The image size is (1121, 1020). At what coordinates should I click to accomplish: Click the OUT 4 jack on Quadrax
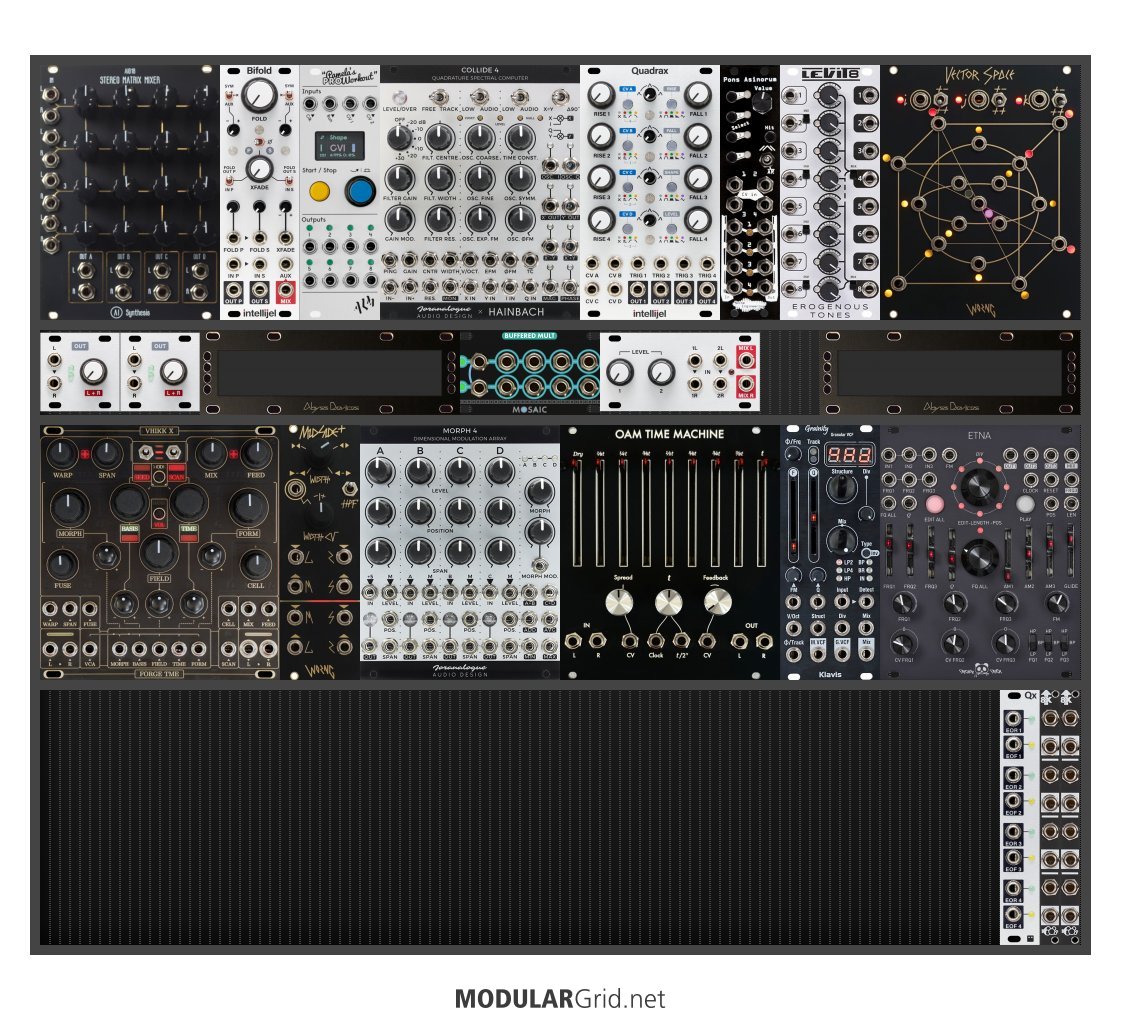point(706,289)
